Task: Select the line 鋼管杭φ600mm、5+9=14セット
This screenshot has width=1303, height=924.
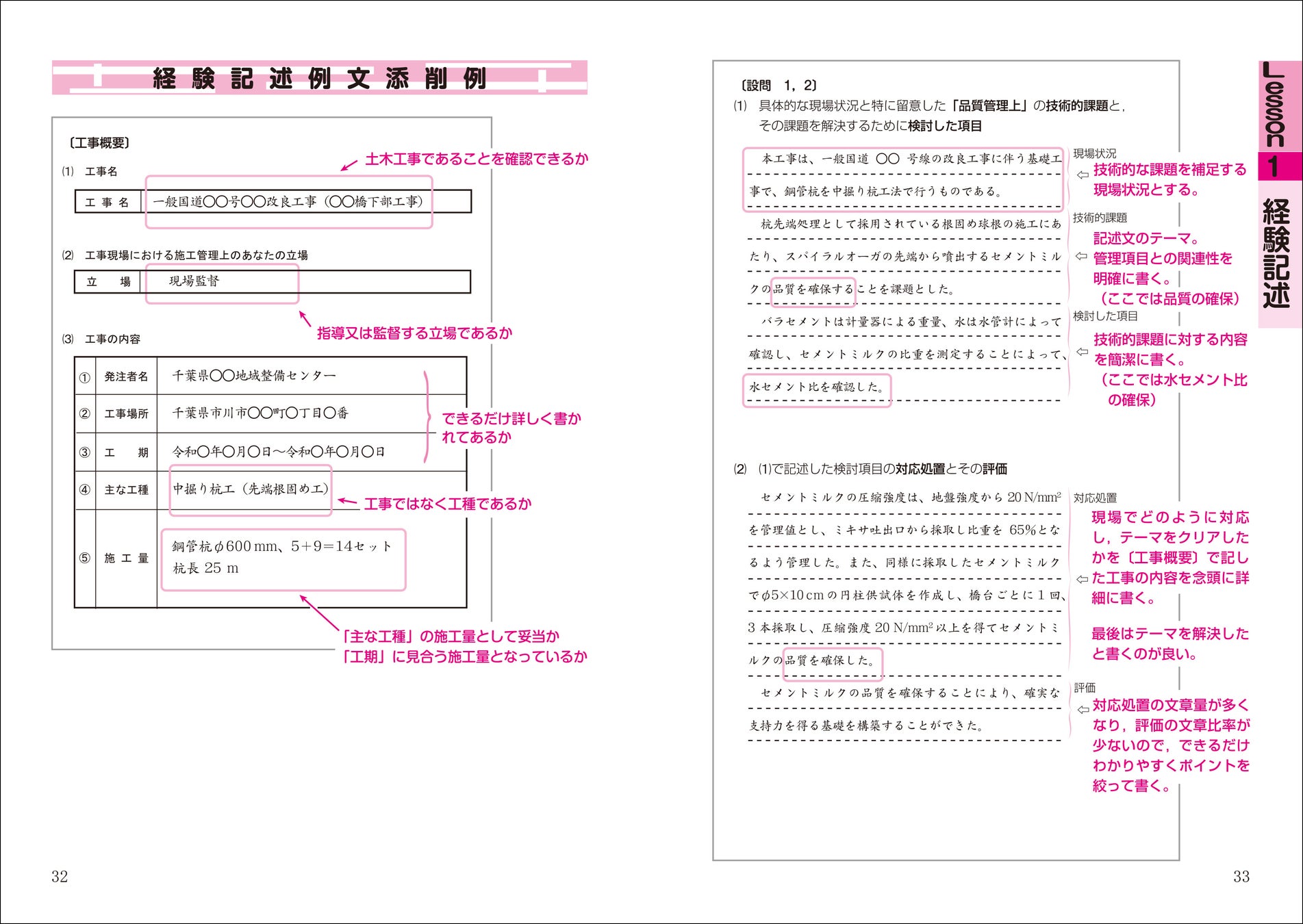Action: (282, 546)
